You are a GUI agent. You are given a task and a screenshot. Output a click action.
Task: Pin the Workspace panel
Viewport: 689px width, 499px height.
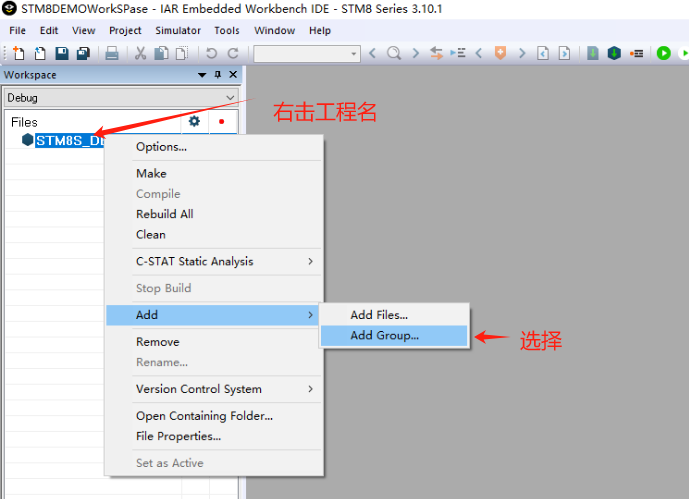pos(218,75)
